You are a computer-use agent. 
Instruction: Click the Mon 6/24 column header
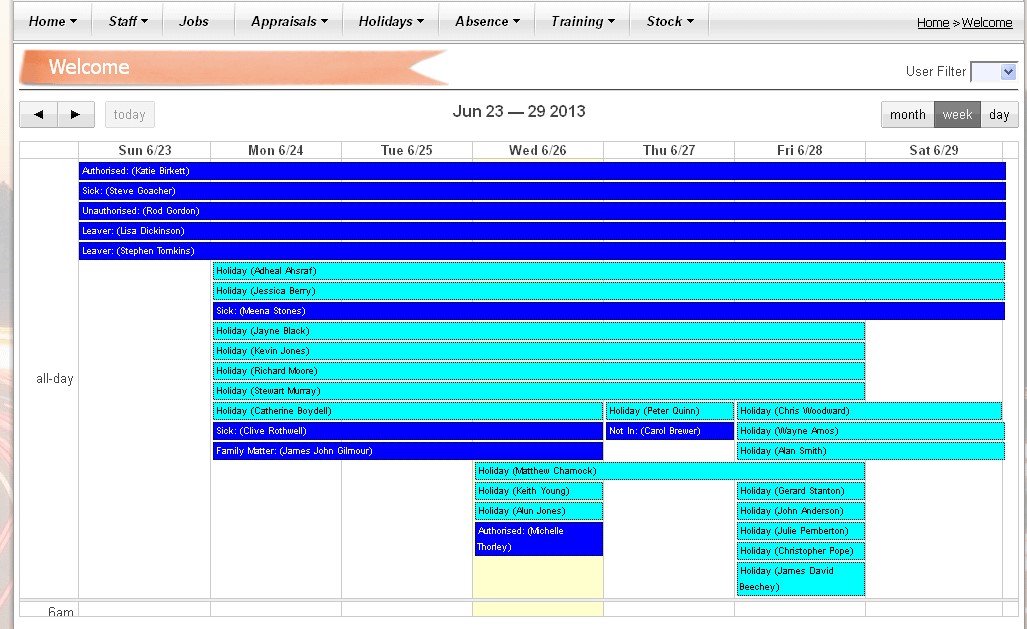coord(276,150)
